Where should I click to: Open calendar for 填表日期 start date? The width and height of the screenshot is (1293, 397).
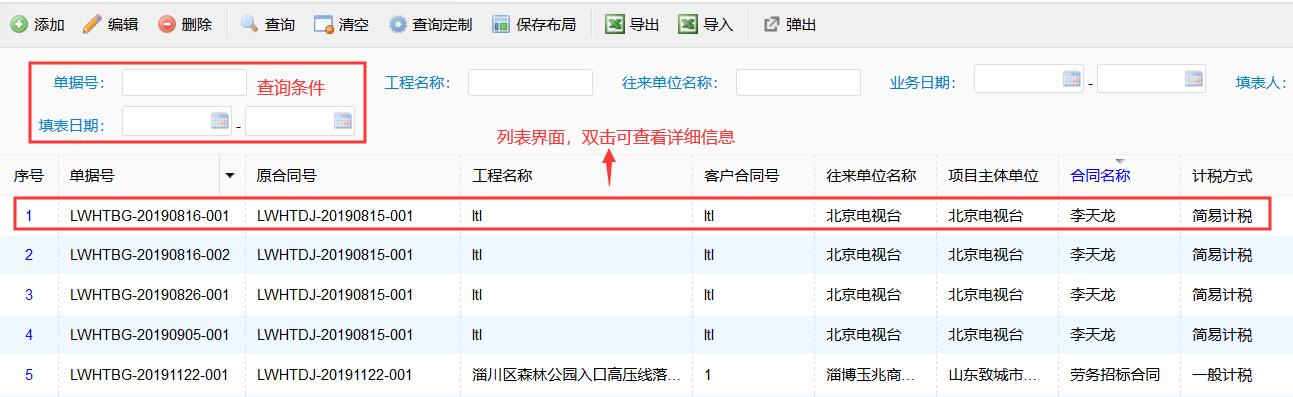pyautogui.click(x=220, y=121)
